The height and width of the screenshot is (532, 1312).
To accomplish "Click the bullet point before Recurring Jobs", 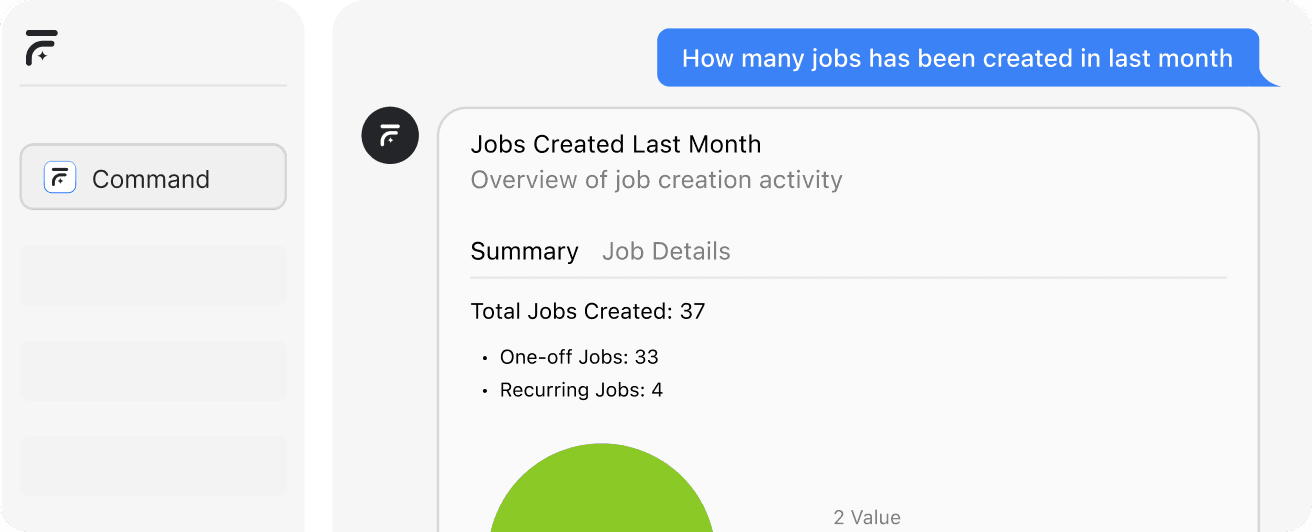I will click(485, 391).
